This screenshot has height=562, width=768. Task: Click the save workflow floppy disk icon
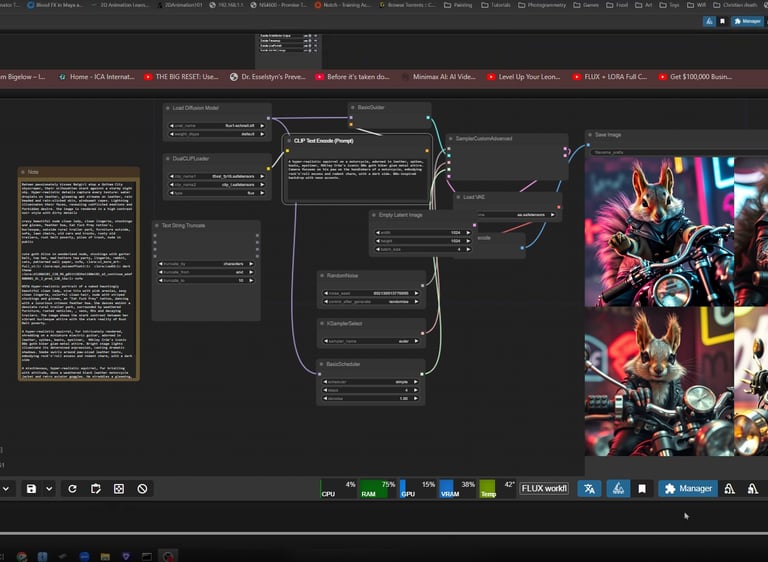[x=33, y=488]
